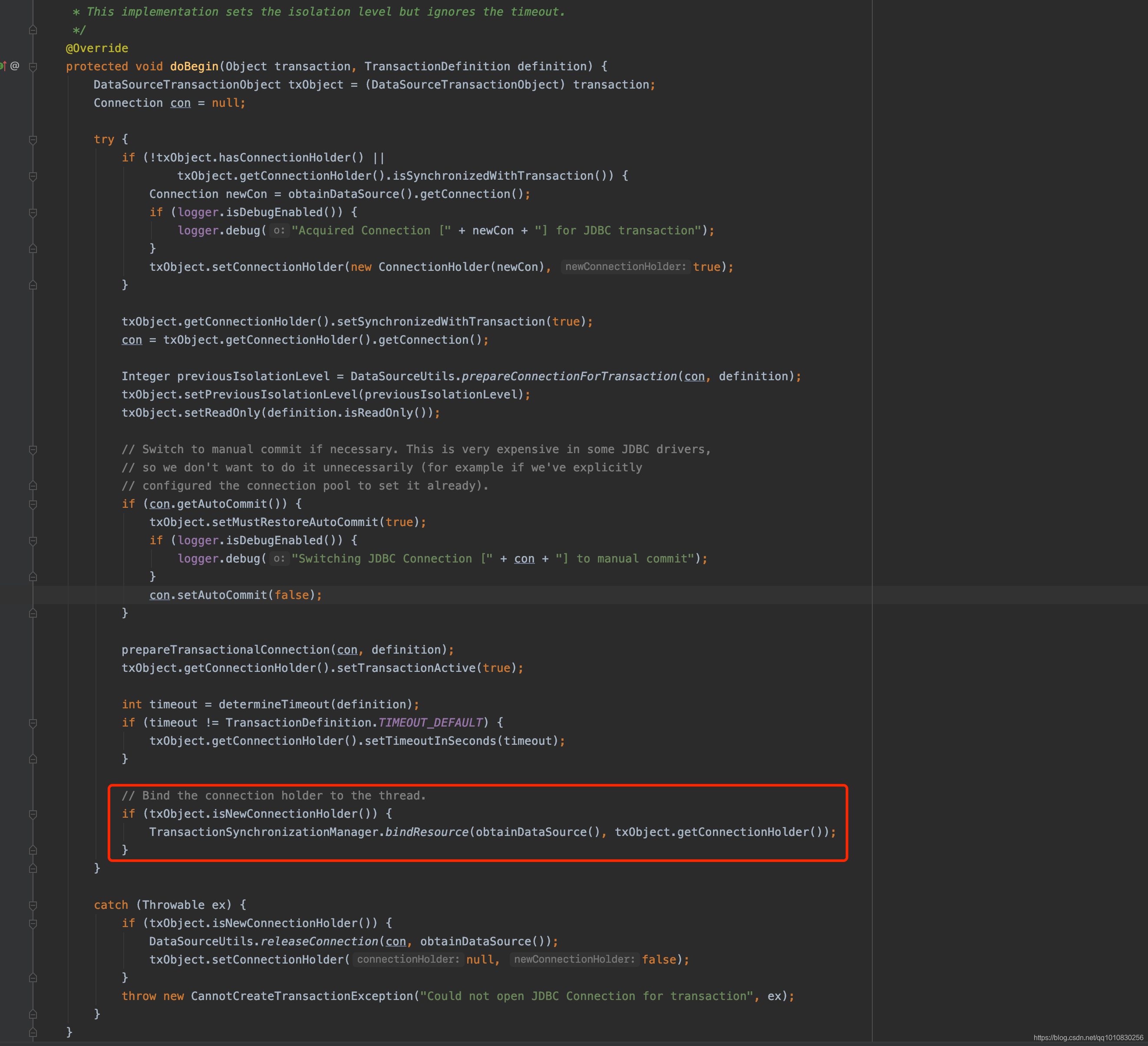Click the @ annotation gutter icon
The width and height of the screenshot is (1148, 1046).
tap(15, 66)
